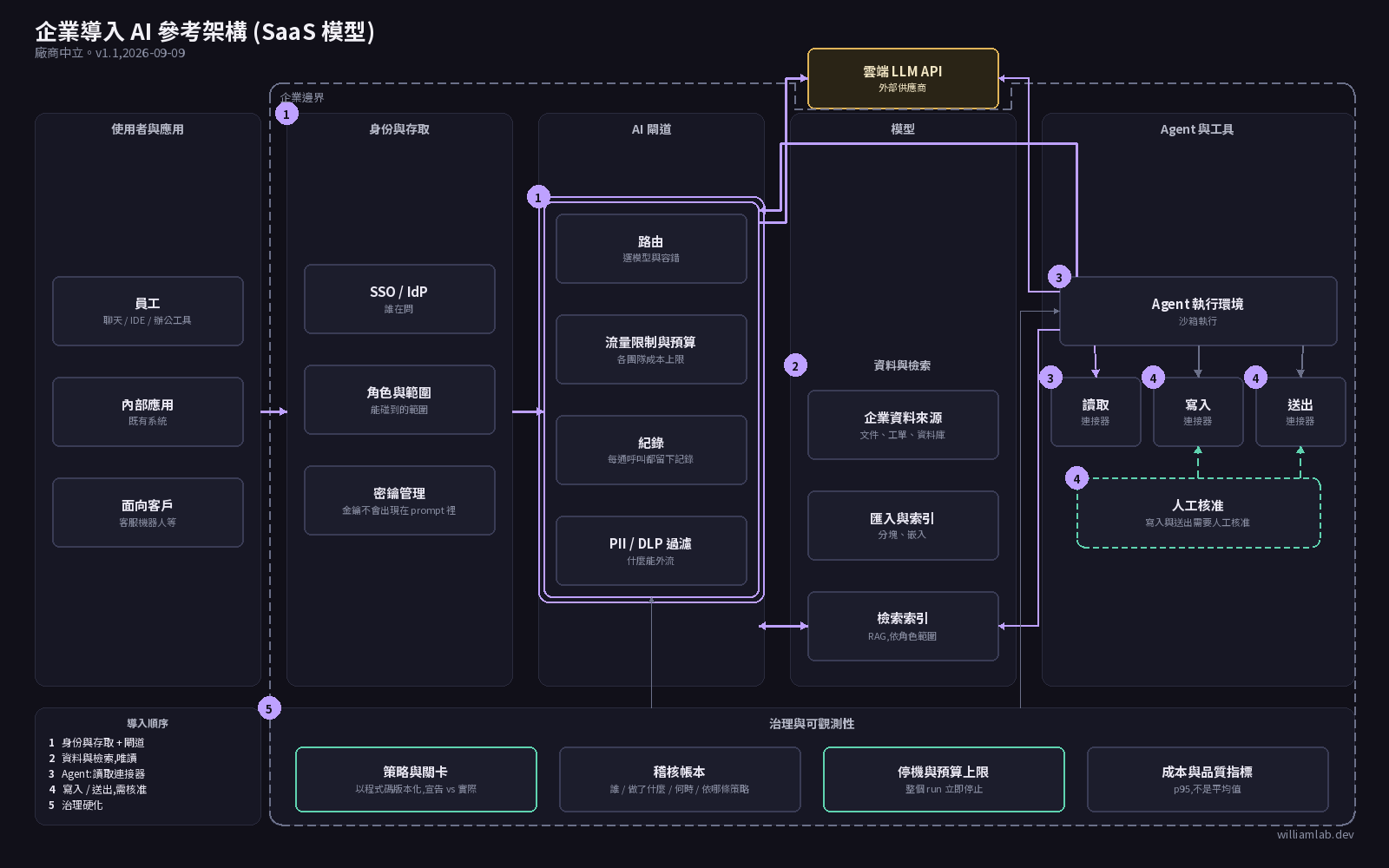Click the subtitle 廠商中立 v1.1 date line
This screenshot has width=1389, height=868.
pos(110,53)
